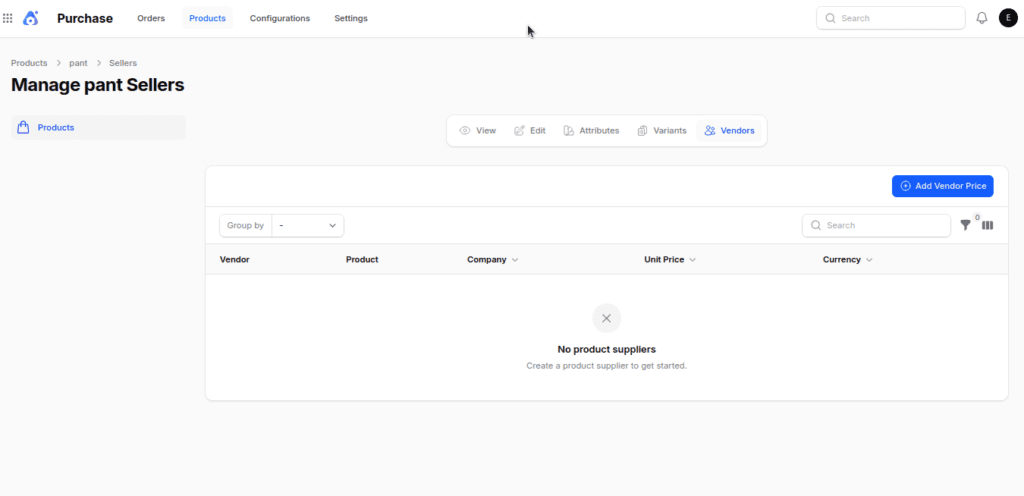Open the user avatar E menu
Viewport: 1024px width, 496px height.
click(1008, 18)
